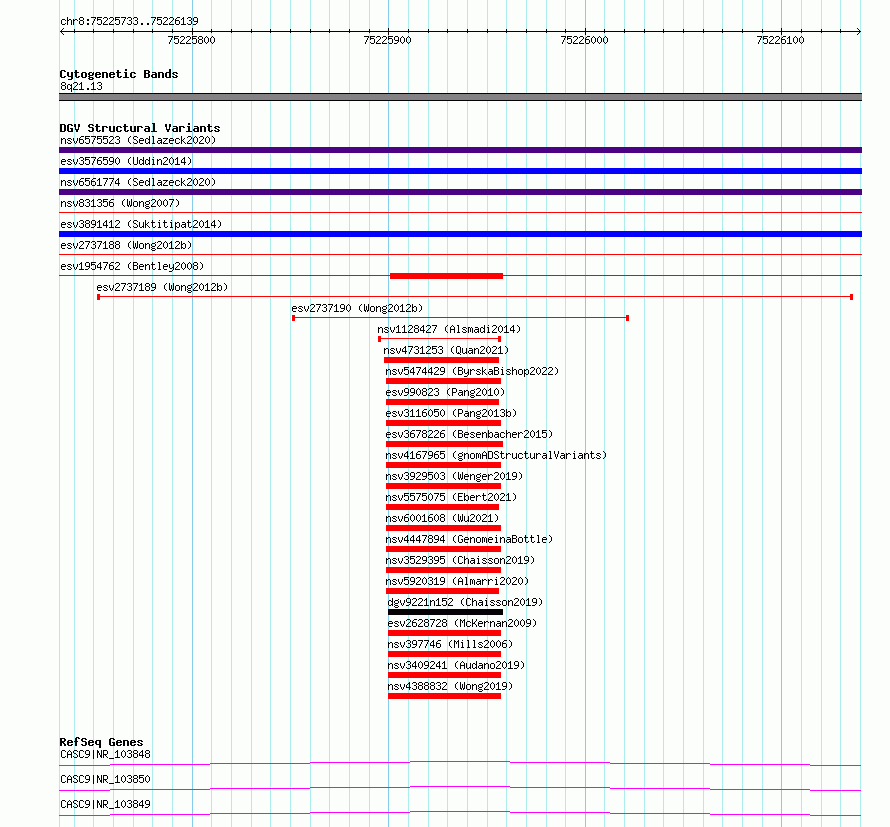Select the esv3576590 (Uddin2014) blue bar
The height and width of the screenshot is (827, 890).
(460, 171)
